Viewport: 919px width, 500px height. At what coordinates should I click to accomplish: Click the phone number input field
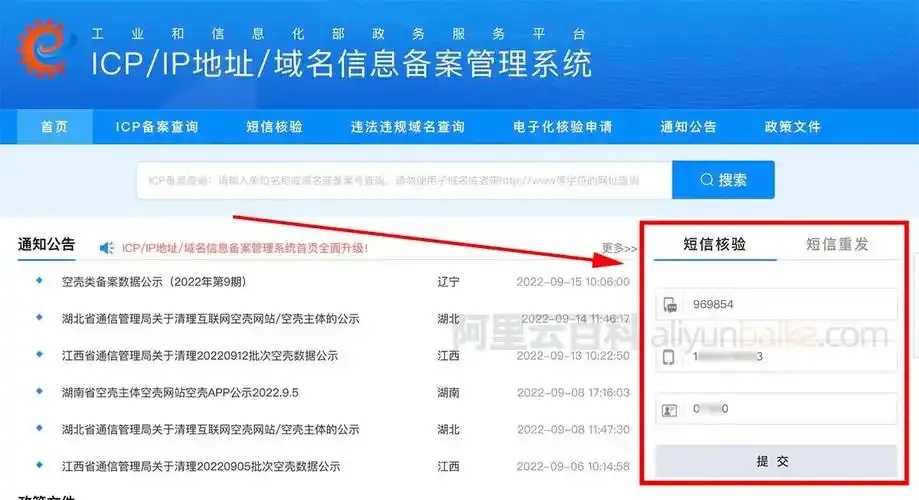pyautogui.click(x=776, y=356)
